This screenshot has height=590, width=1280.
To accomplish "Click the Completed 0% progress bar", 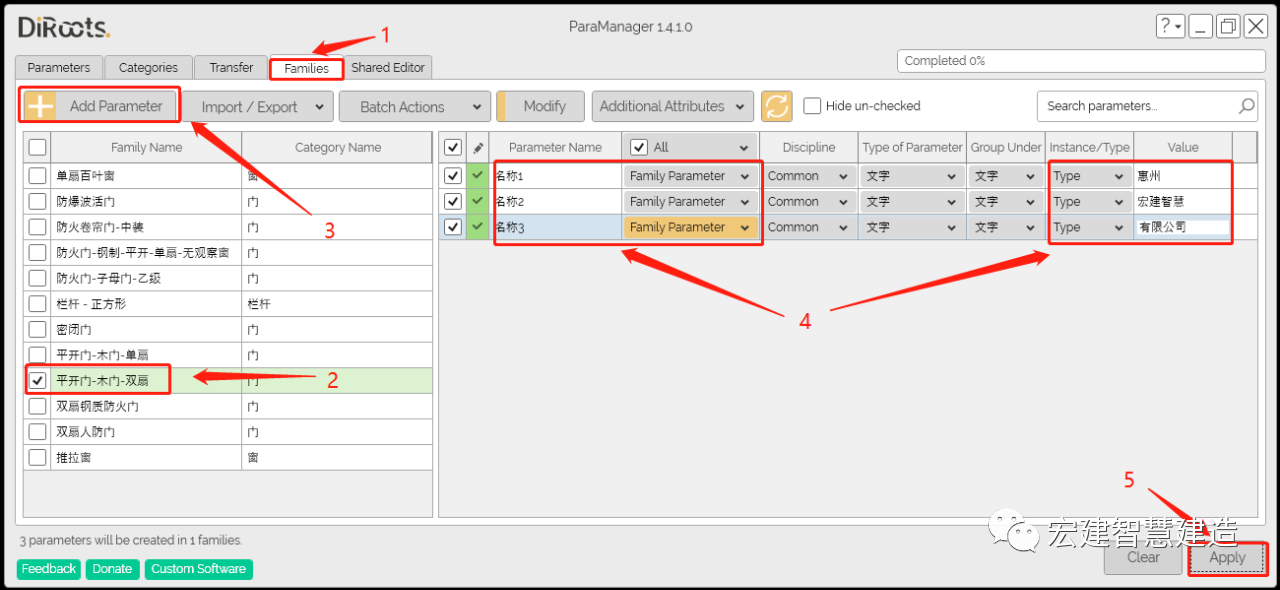I will tap(1082, 61).
